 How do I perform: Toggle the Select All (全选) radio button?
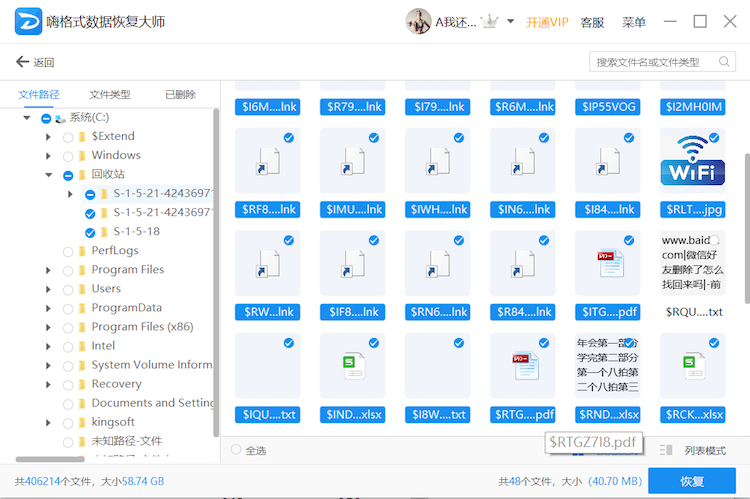236,450
